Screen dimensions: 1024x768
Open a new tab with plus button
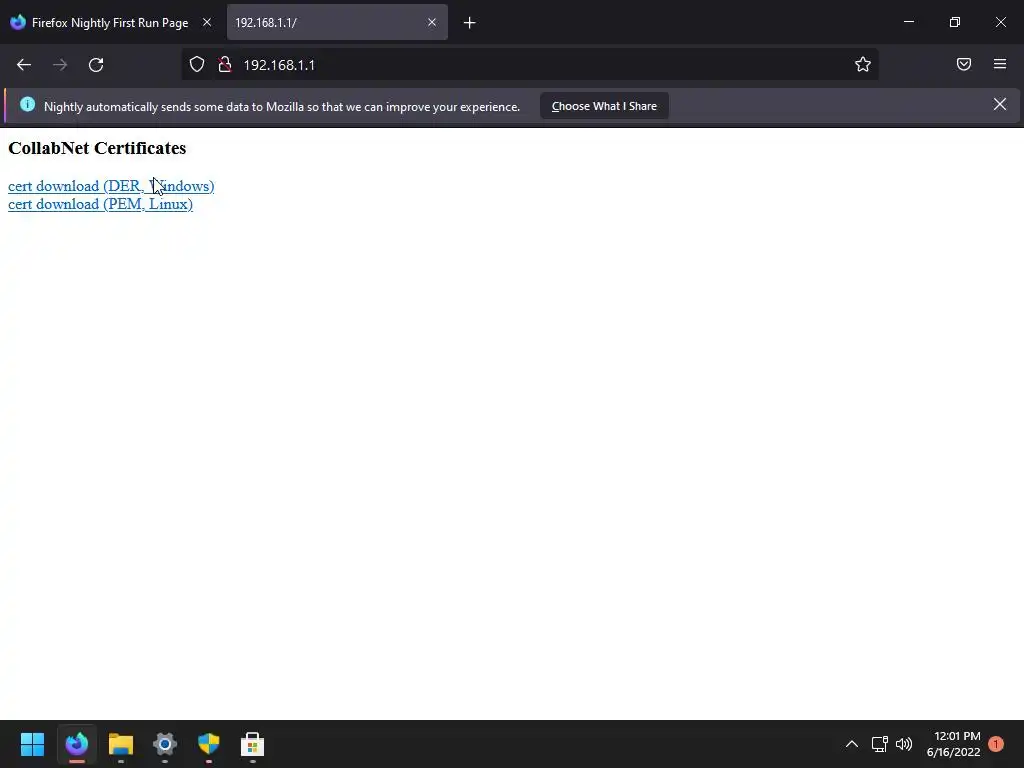coord(470,23)
